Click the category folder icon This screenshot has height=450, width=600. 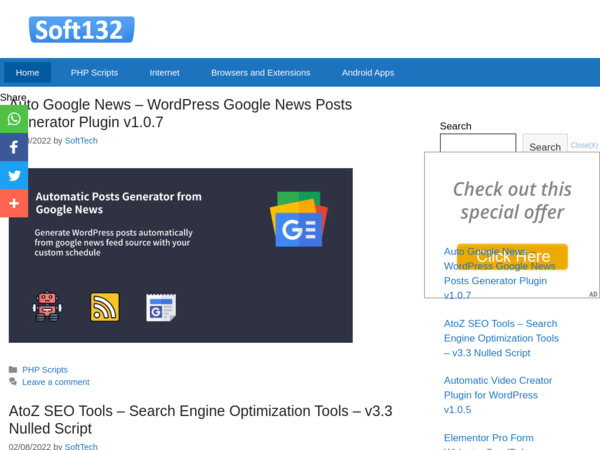[x=13, y=369]
